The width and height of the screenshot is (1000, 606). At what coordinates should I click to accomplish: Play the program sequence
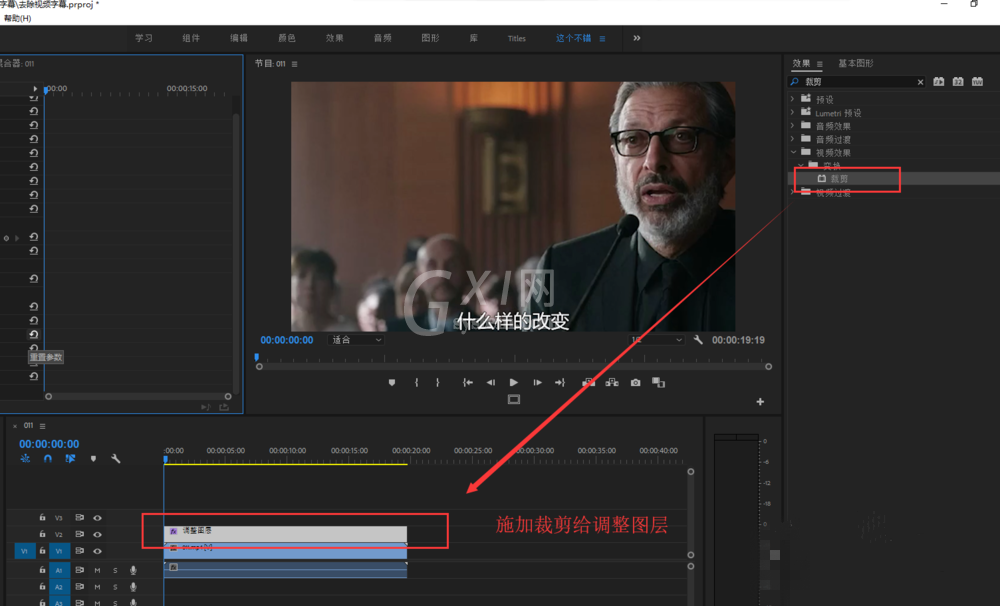click(x=513, y=383)
